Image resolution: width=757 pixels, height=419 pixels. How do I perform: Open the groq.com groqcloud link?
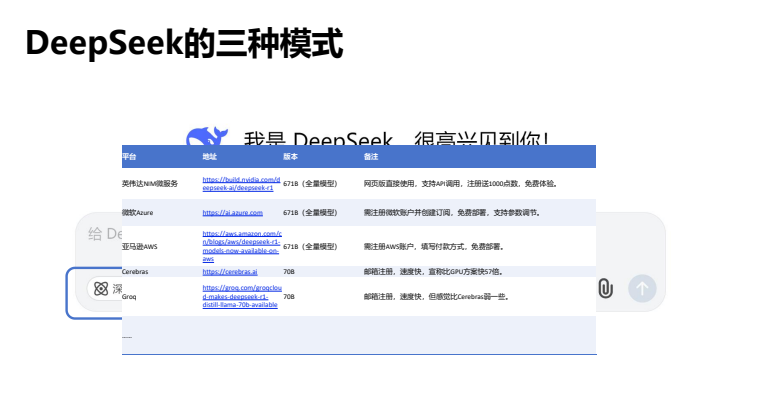click(x=242, y=296)
